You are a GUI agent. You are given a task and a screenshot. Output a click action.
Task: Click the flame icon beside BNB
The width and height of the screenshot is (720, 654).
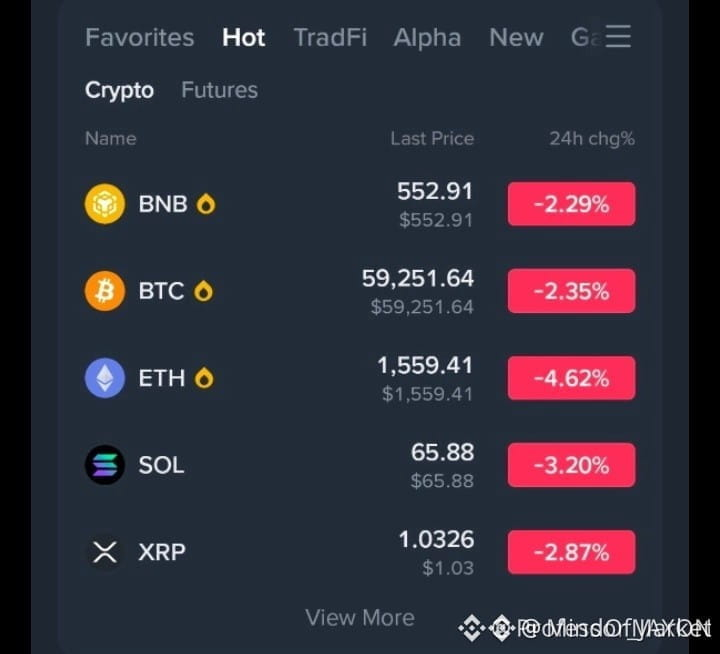[206, 204]
